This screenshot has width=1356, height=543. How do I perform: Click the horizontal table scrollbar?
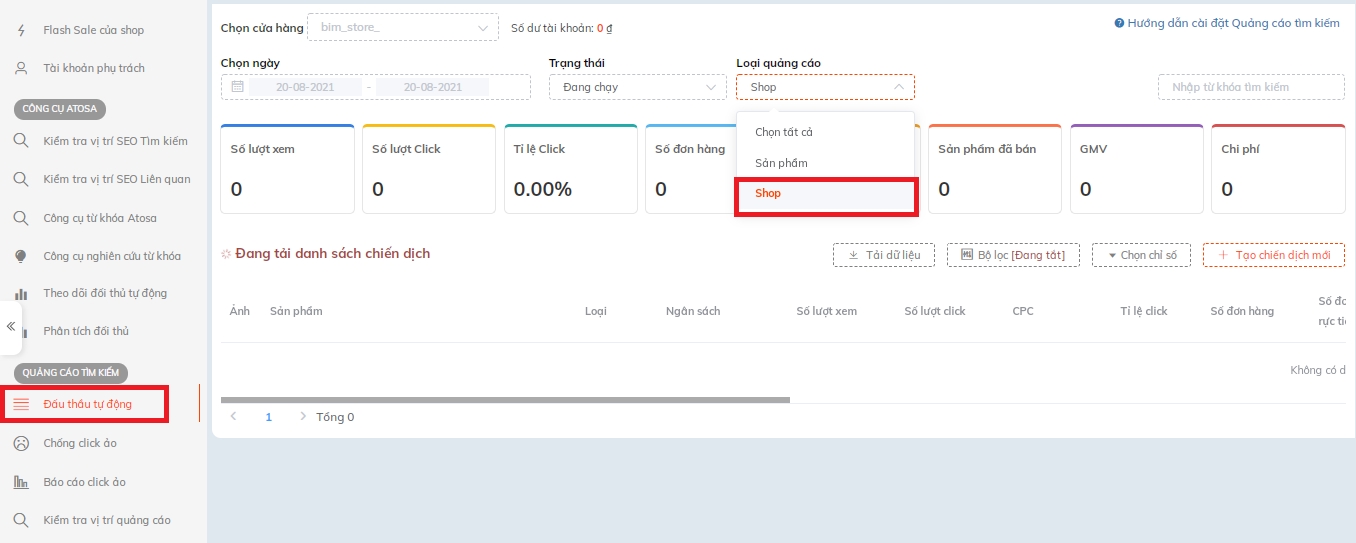coord(505,400)
